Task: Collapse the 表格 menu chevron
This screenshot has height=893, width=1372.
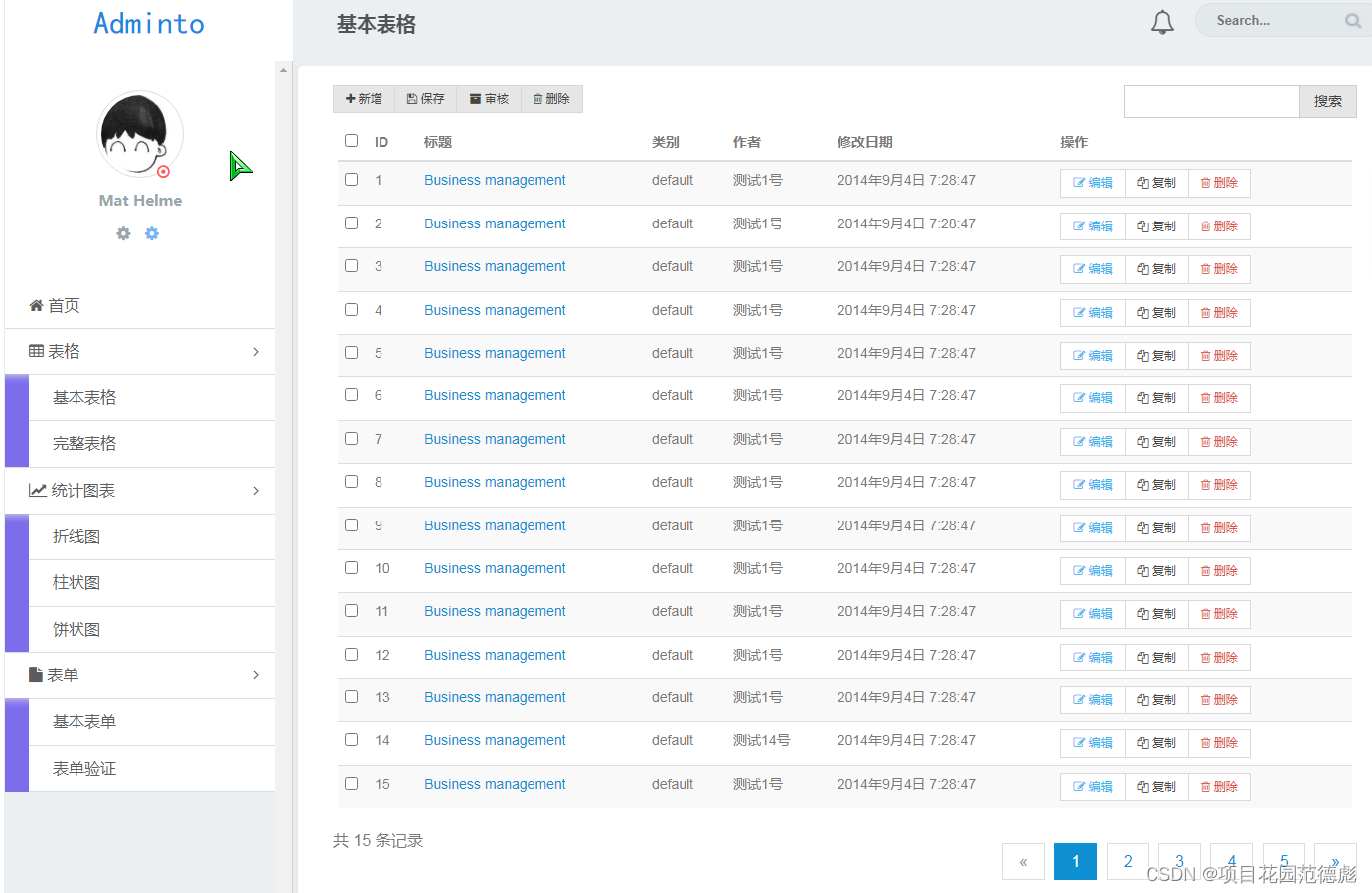Action: point(256,352)
